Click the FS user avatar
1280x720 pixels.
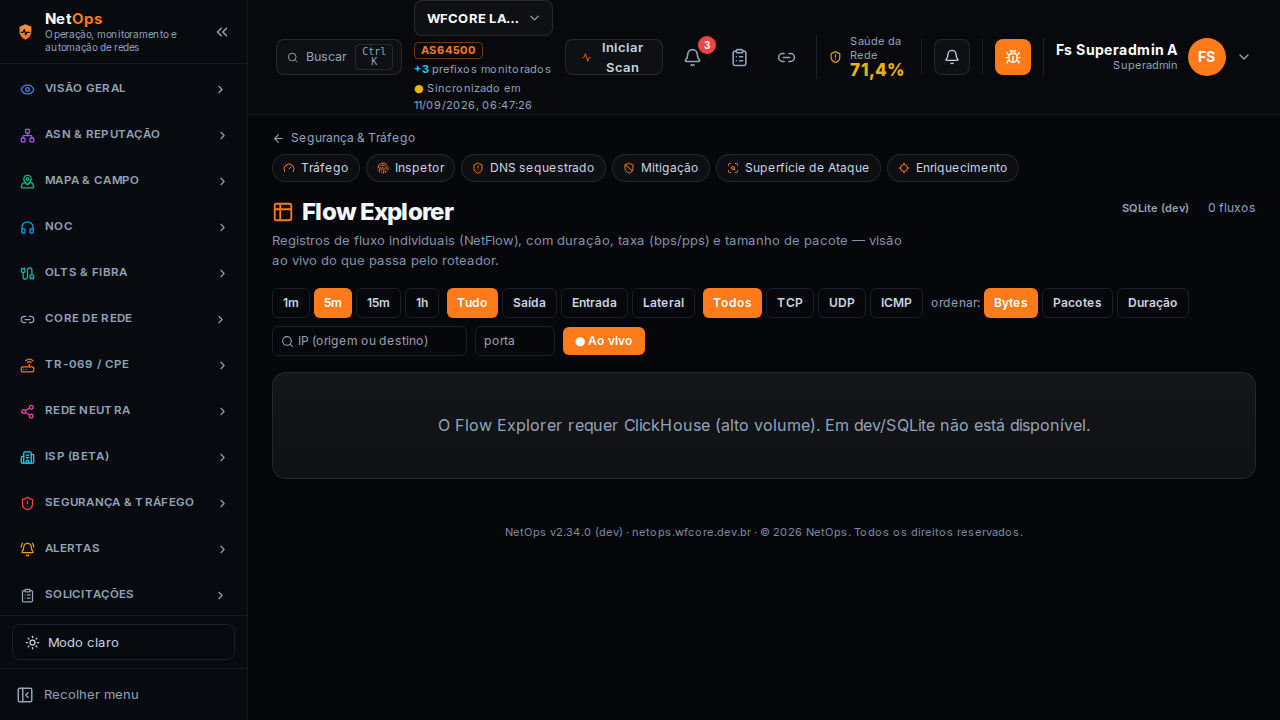click(1207, 57)
